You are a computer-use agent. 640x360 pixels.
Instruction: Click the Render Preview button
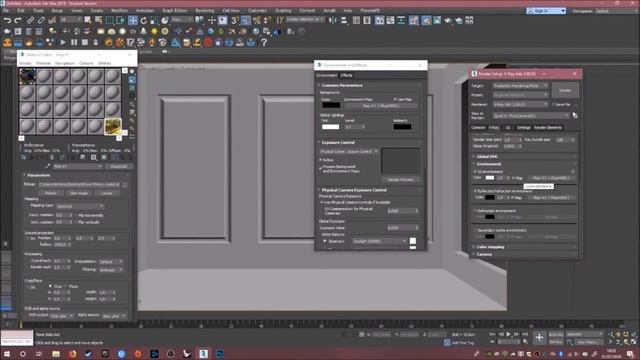click(x=400, y=180)
